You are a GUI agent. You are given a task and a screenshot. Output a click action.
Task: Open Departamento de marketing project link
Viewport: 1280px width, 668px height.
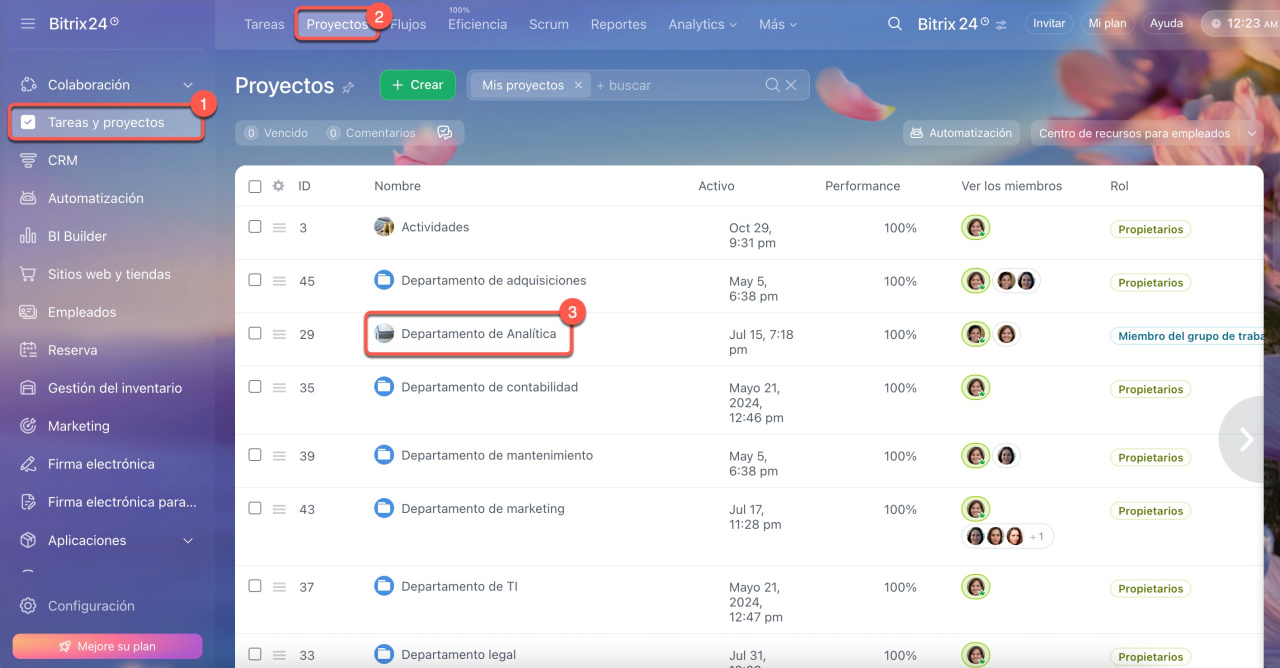[x=482, y=509]
